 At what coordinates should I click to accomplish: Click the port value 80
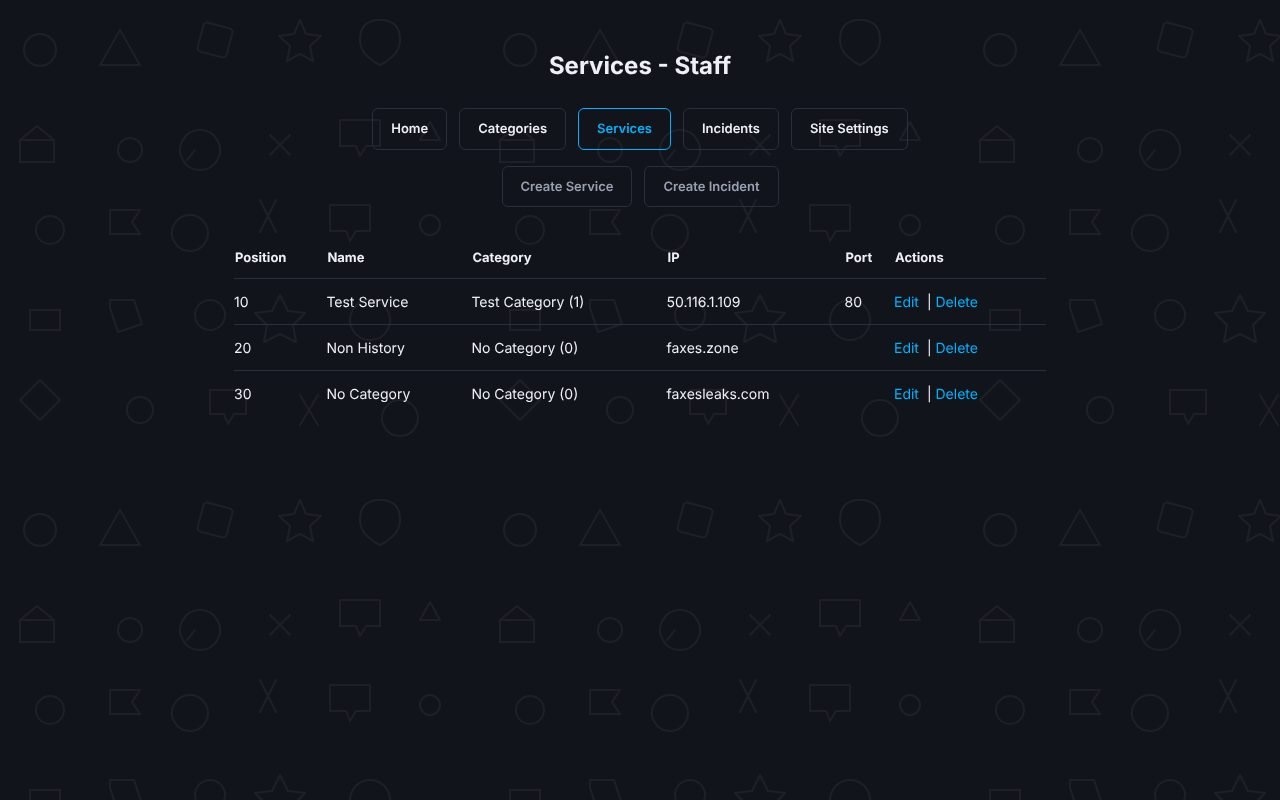tap(853, 302)
